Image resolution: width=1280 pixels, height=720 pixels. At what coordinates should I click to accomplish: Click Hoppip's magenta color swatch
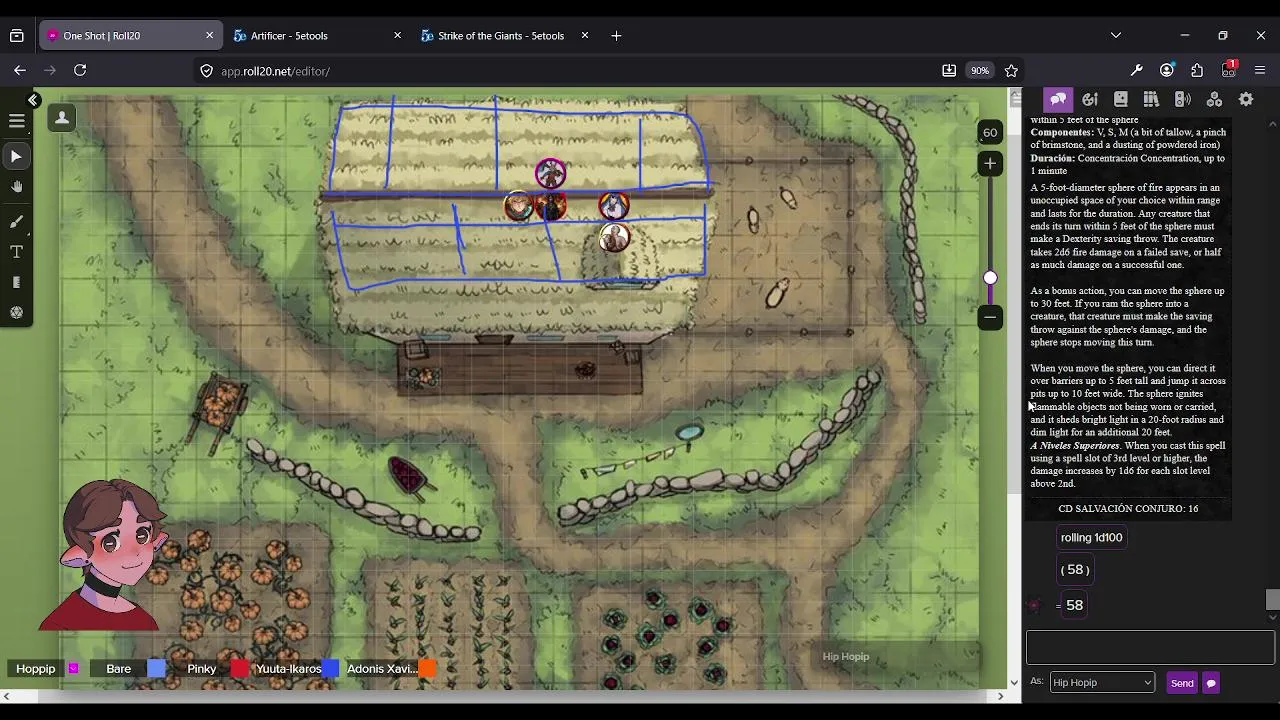73,669
